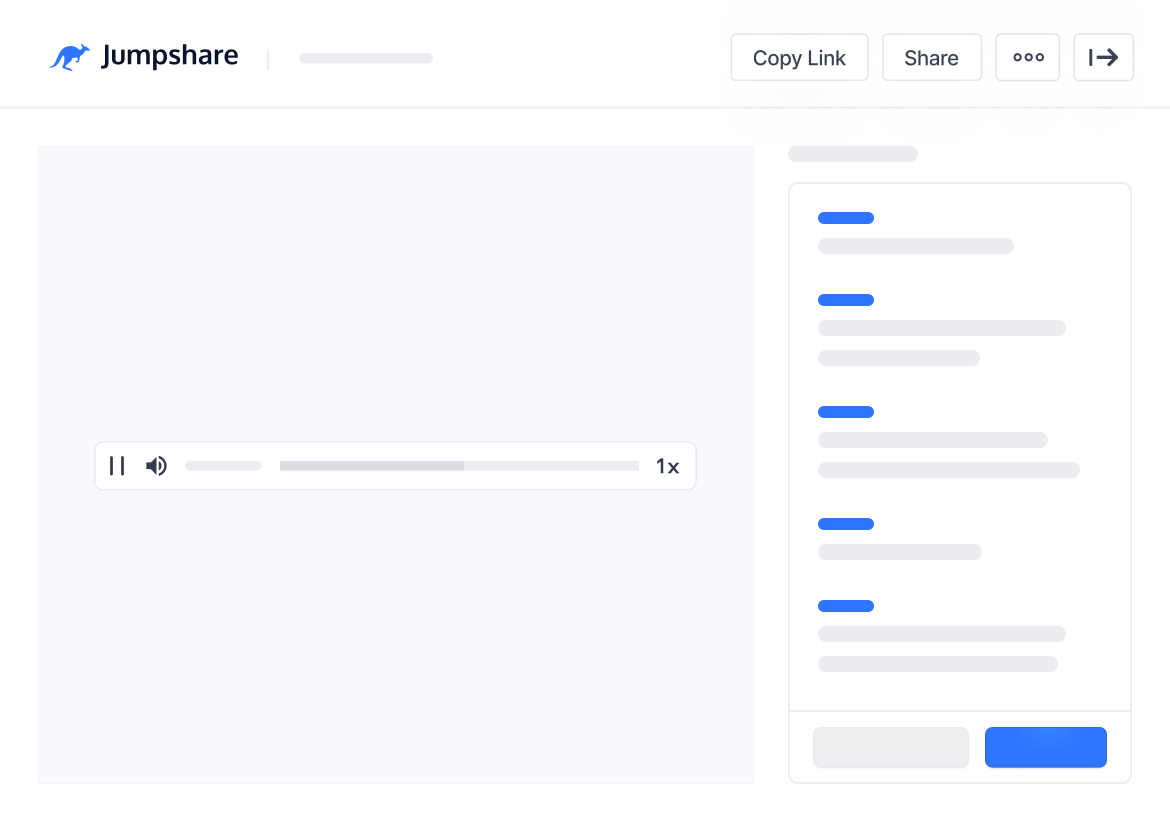
Task: Pause the video playback
Action: click(x=117, y=466)
